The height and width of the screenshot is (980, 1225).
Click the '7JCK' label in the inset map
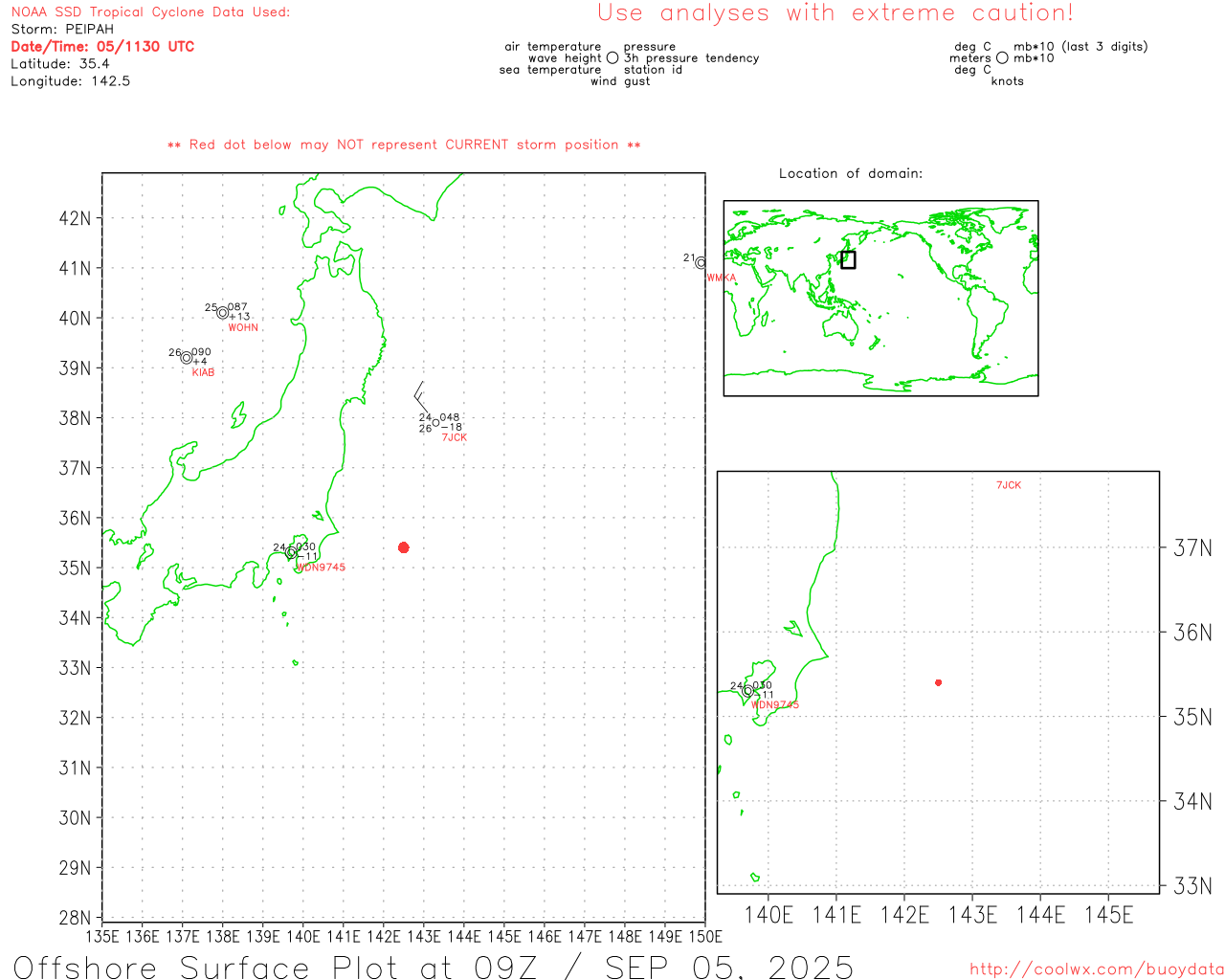click(1009, 485)
